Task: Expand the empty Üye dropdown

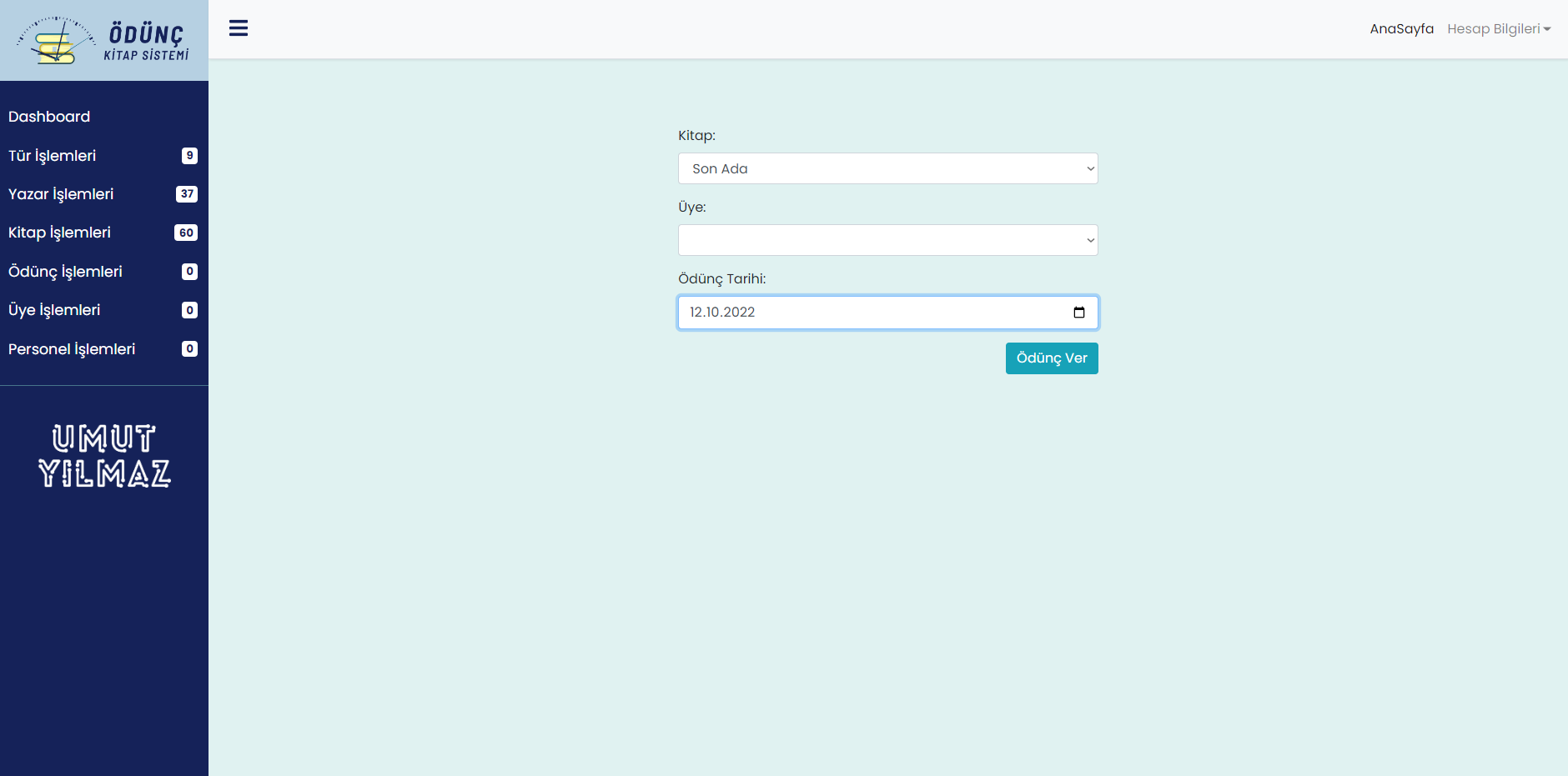Action: pos(887,240)
